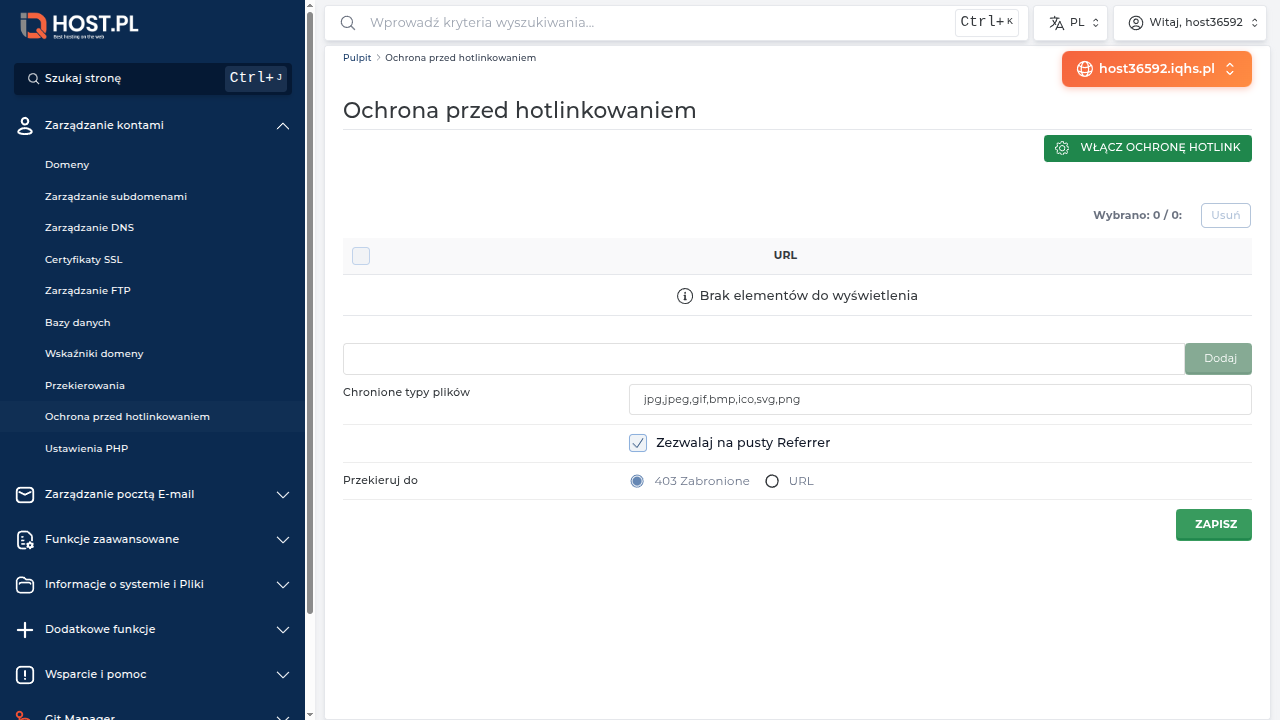This screenshot has width=1280, height=720.
Task: Open Zarządzanie DNS
Action: (x=89, y=228)
